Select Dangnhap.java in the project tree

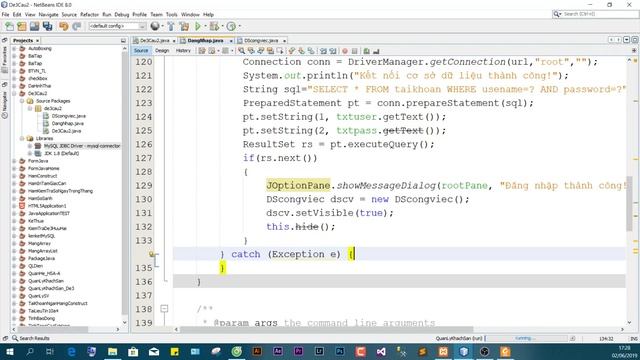pyautogui.click(x=68, y=123)
